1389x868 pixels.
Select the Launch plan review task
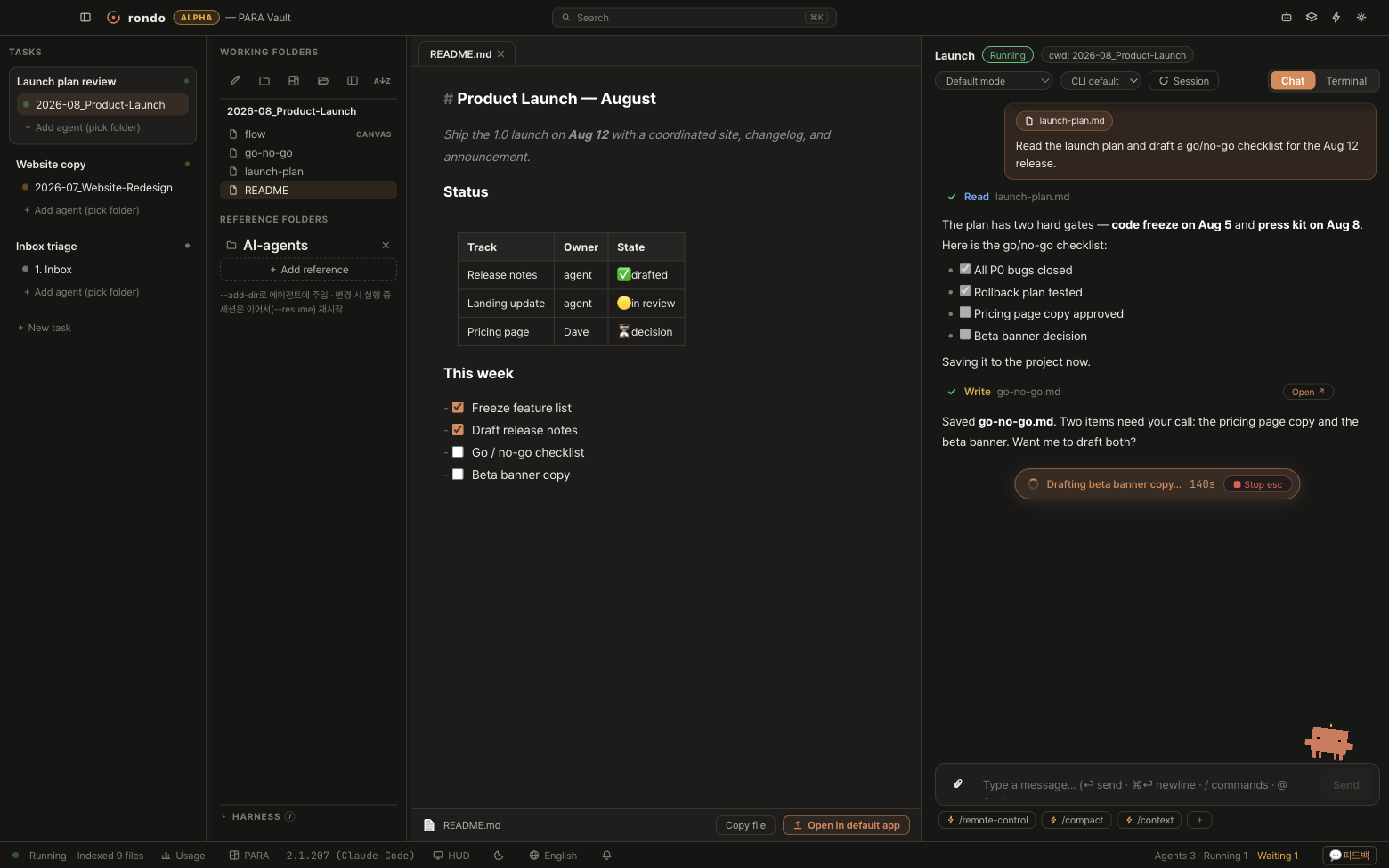pyautogui.click(x=67, y=82)
